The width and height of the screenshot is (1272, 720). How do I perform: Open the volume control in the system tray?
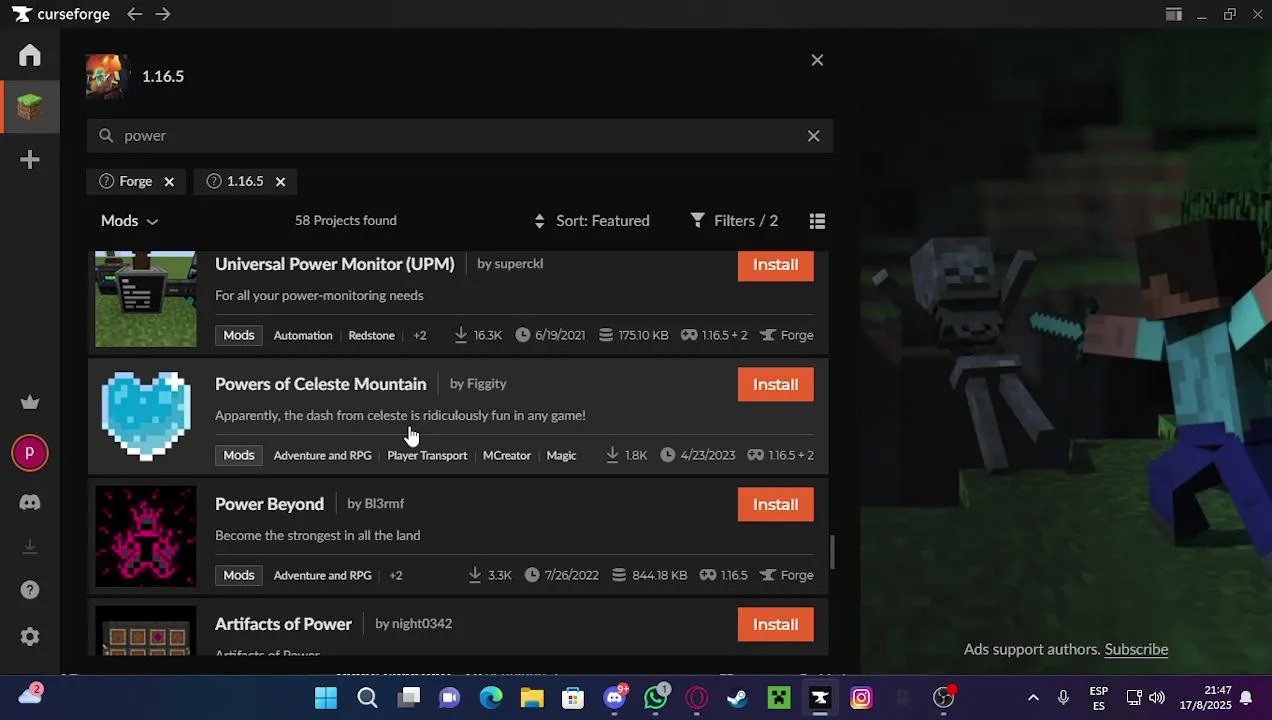pos(1157,698)
